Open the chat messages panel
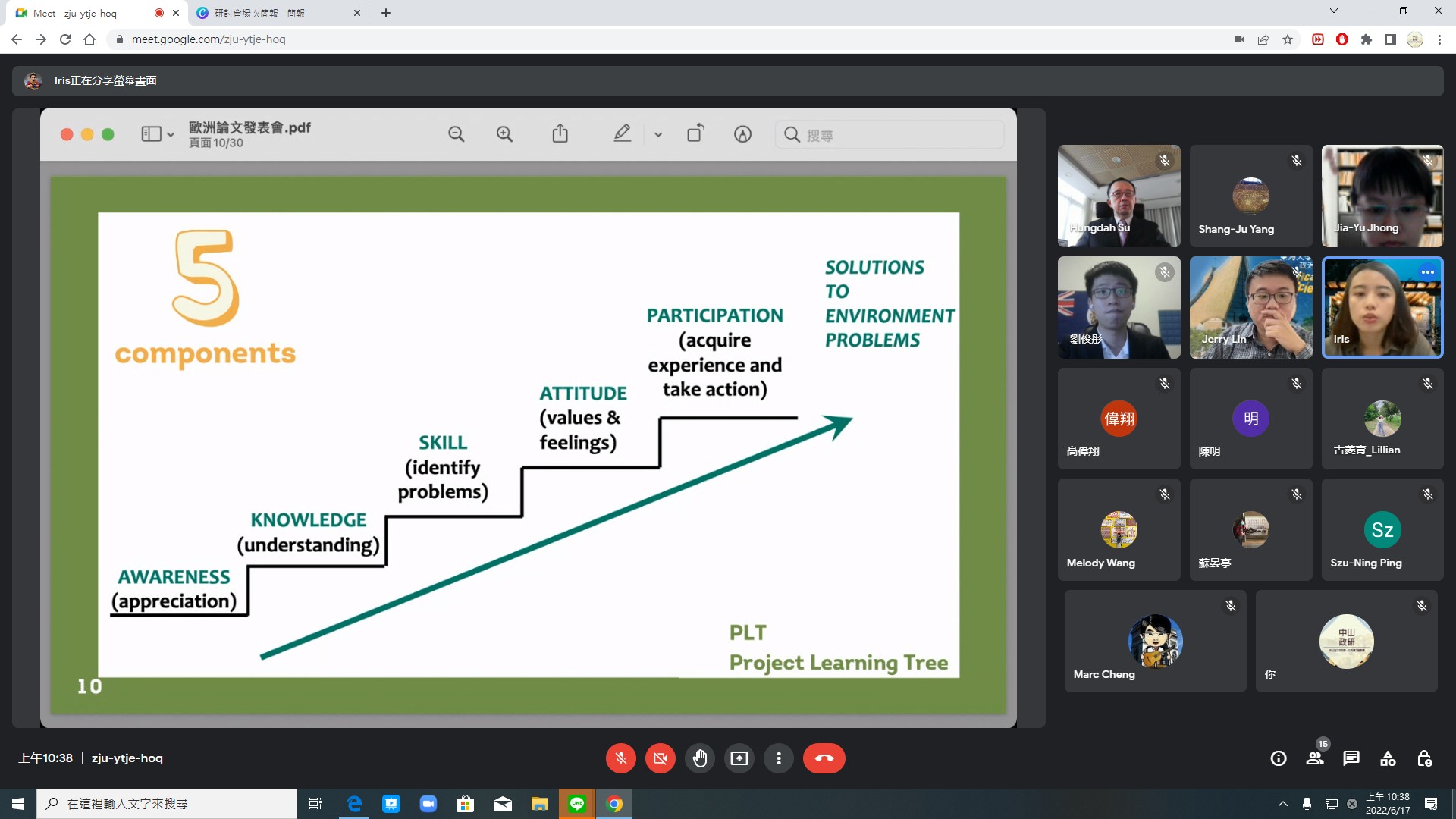1456x819 pixels. click(x=1351, y=758)
